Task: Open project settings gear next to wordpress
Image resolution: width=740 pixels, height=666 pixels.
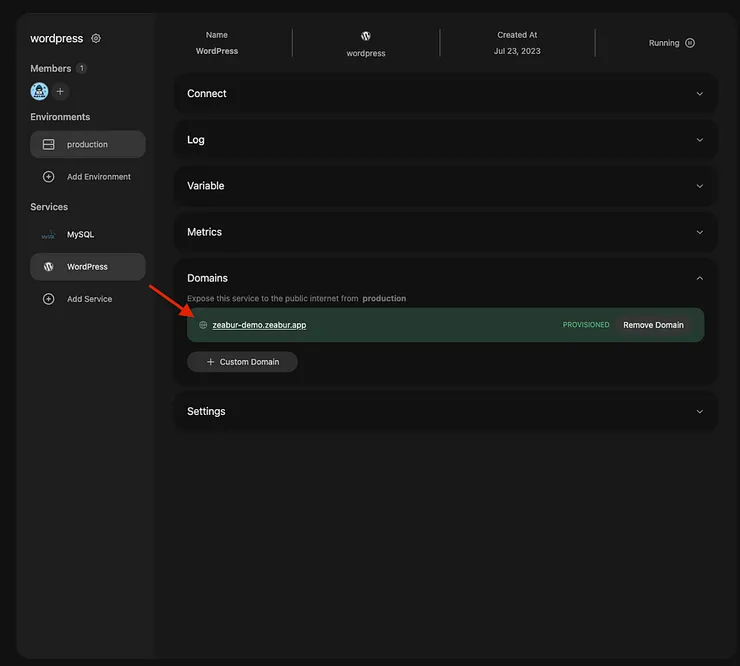Action: tap(96, 38)
